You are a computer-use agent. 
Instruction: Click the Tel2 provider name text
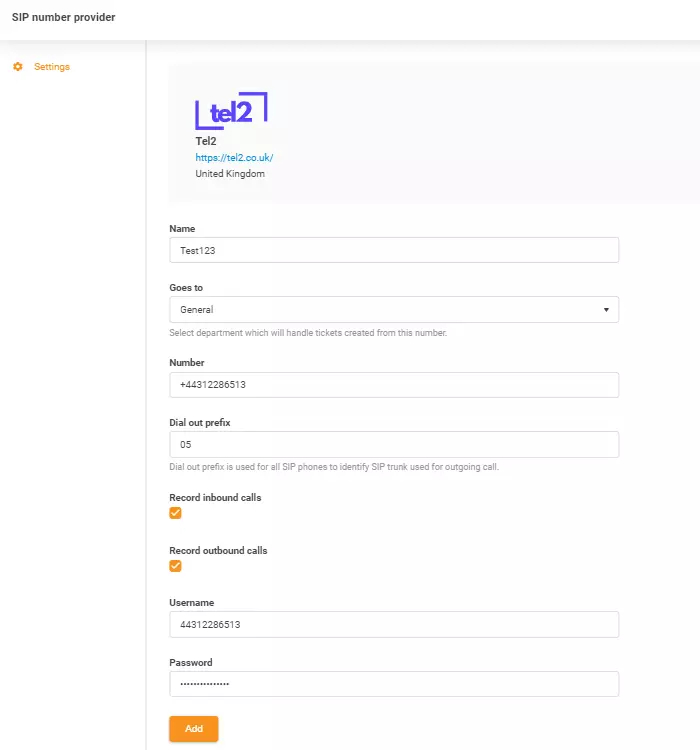point(206,141)
